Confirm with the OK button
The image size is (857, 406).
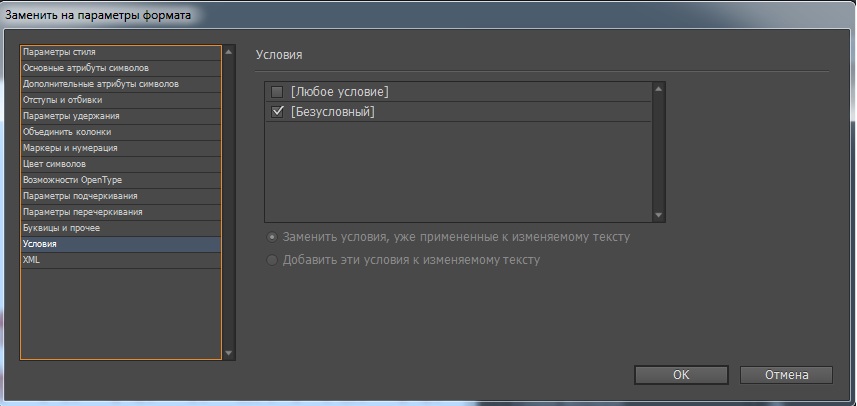pos(681,375)
